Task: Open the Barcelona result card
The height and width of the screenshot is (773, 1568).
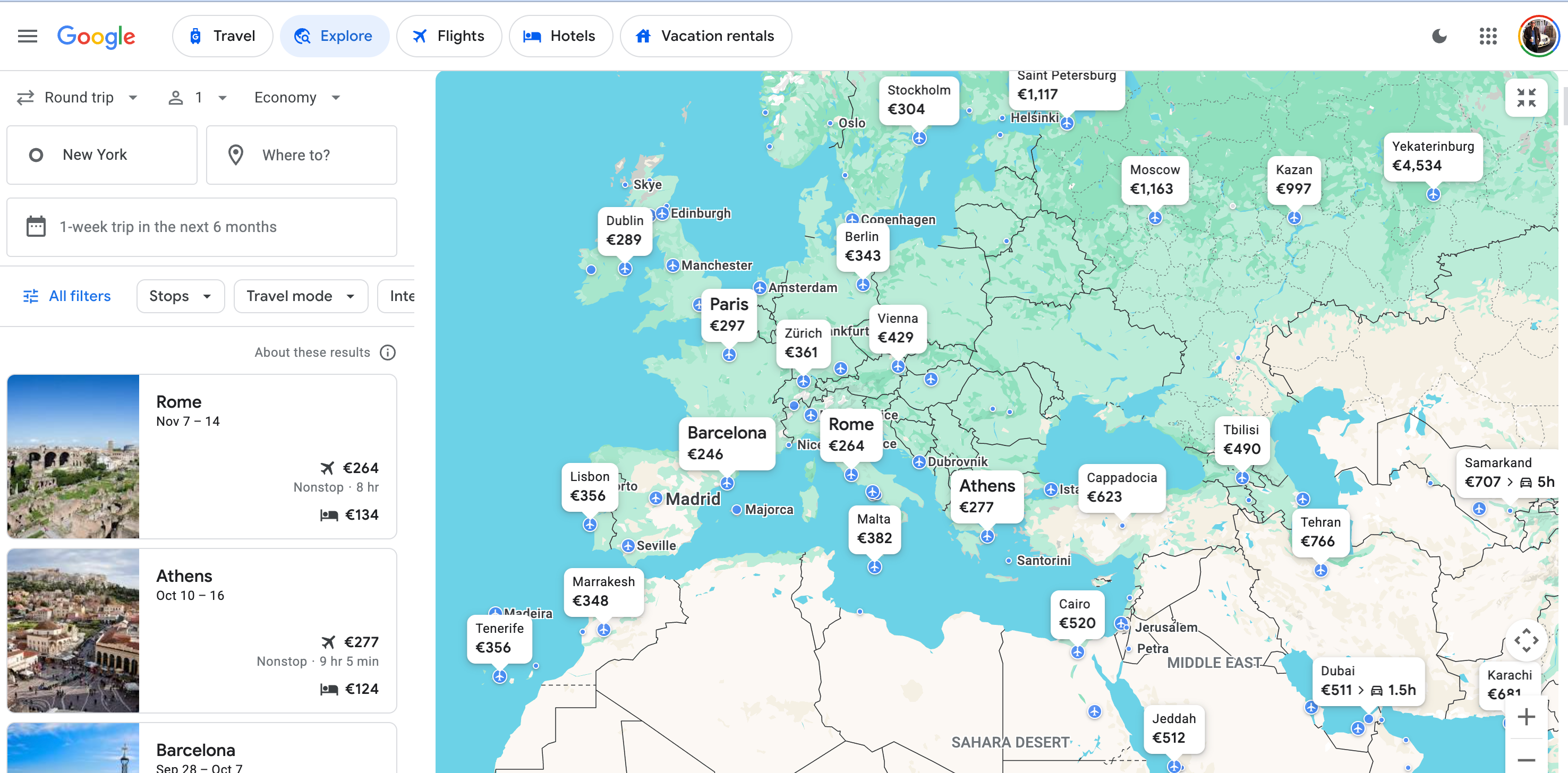Action: pos(201,748)
